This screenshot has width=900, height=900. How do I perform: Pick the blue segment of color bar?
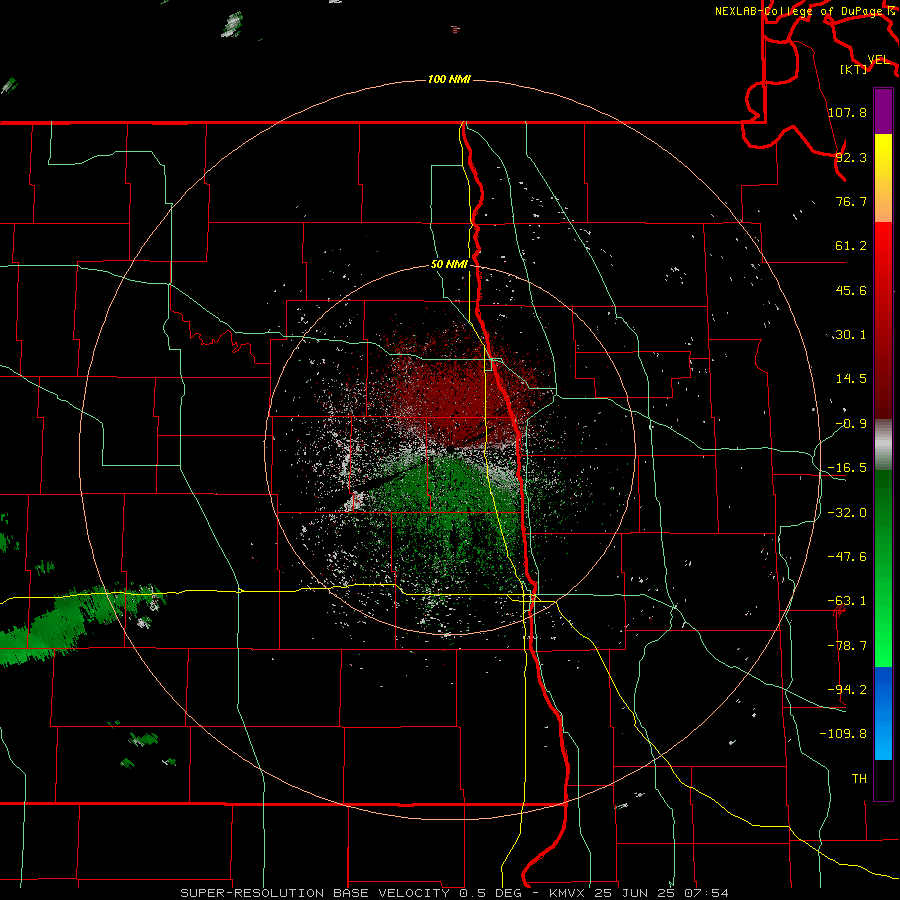pos(883,713)
